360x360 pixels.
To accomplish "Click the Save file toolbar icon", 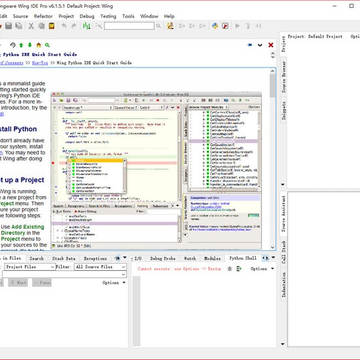I will (x=9, y=26).
